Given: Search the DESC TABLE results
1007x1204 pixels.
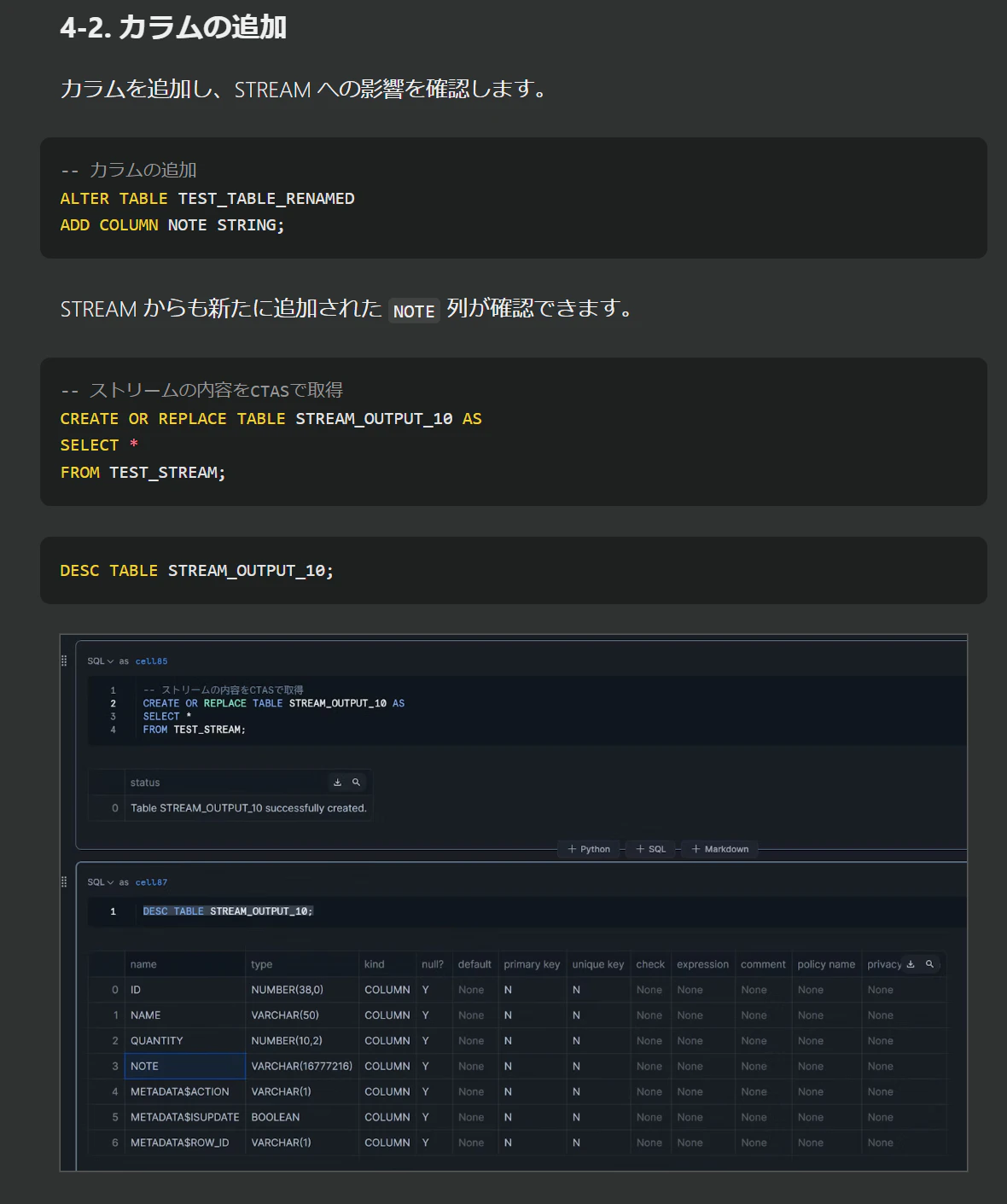Looking at the screenshot, I should pos(929,964).
